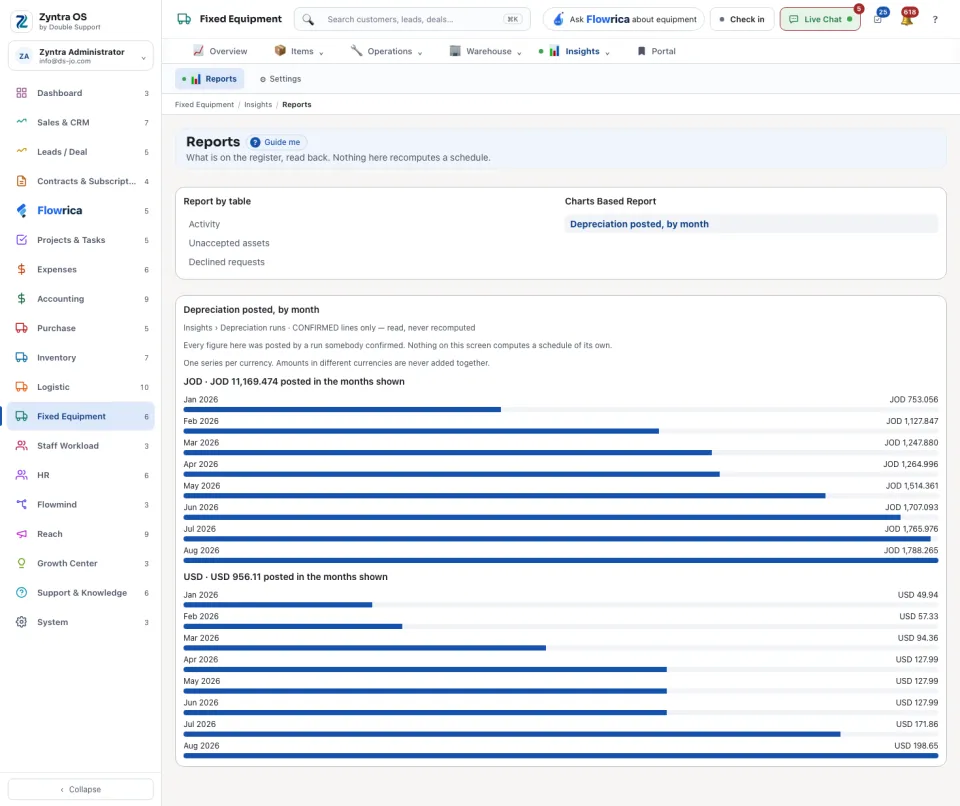Open the Activity table report
Image resolution: width=960 pixels, height=806 pixels.
point(204,224)
